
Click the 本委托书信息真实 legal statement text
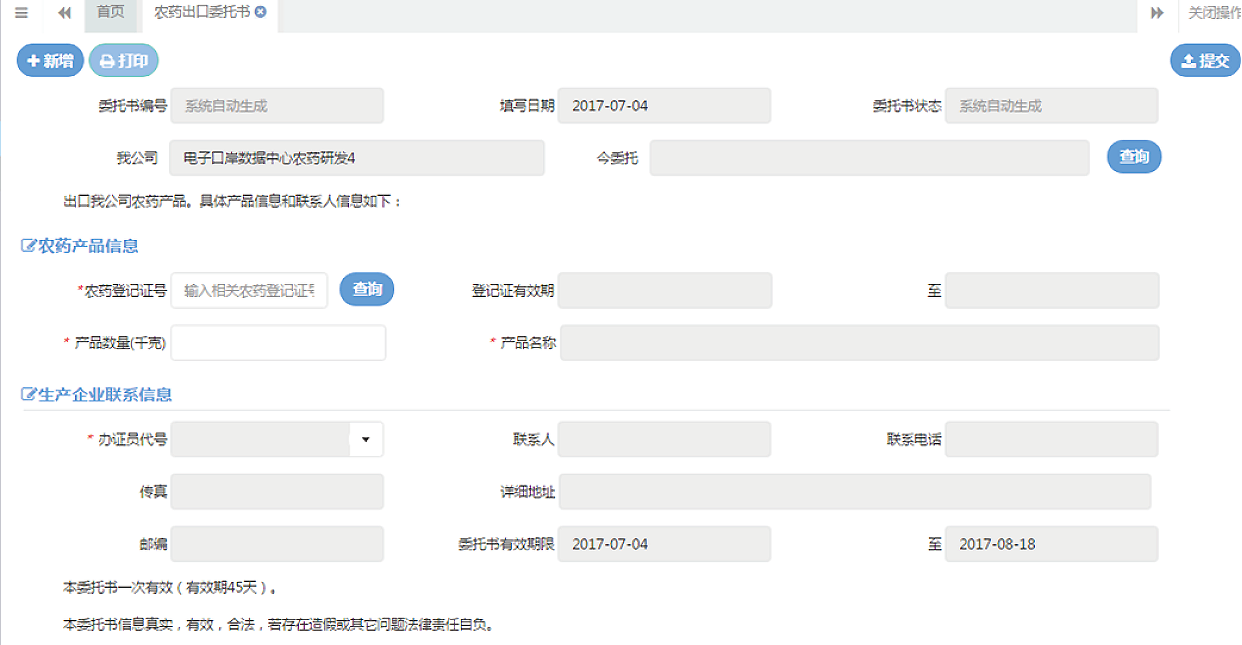(279, 626)
